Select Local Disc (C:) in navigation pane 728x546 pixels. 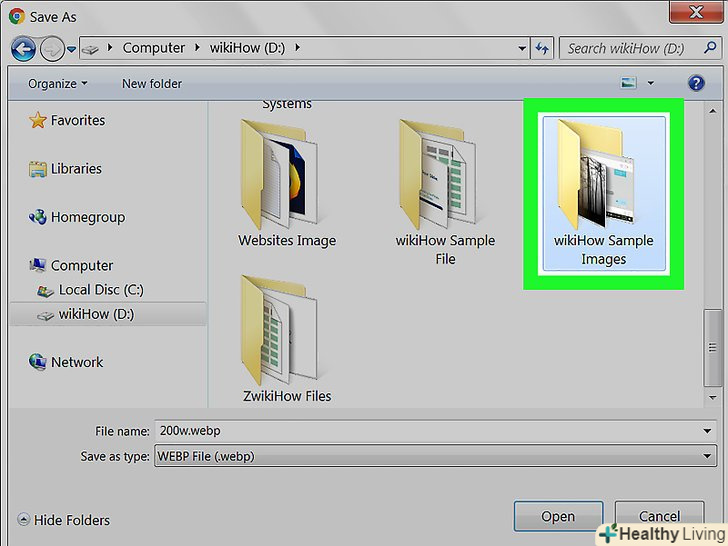(101, 290)
